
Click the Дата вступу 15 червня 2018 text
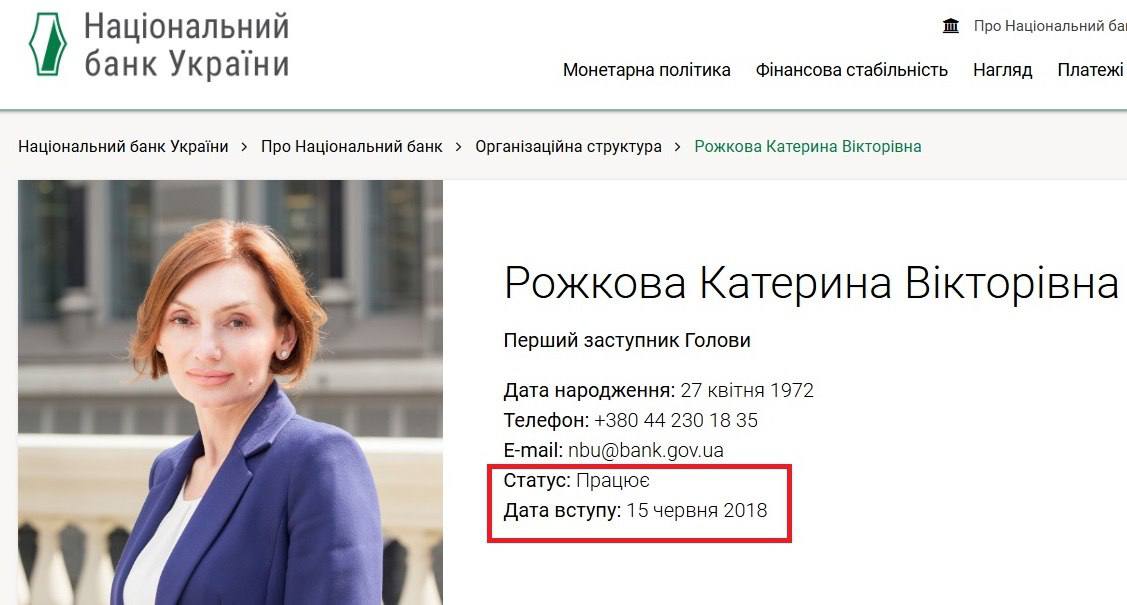click(x=635, y=510)
